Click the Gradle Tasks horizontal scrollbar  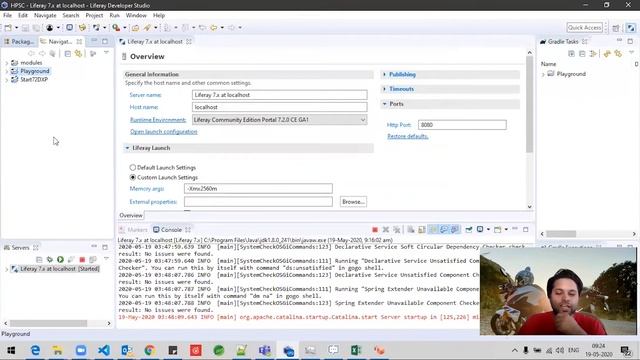(561, 234)
